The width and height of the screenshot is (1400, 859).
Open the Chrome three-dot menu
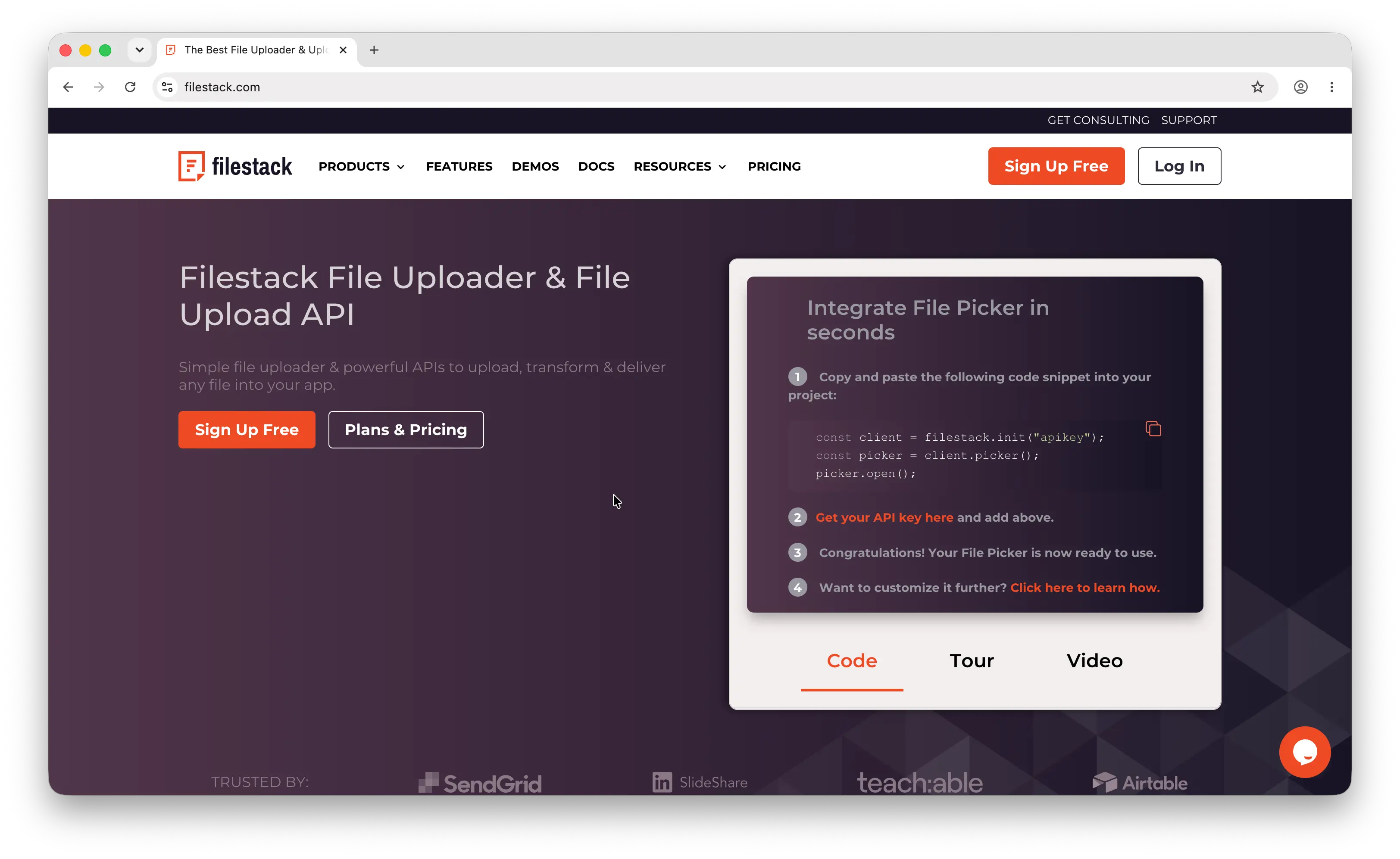click(1332, 87)
